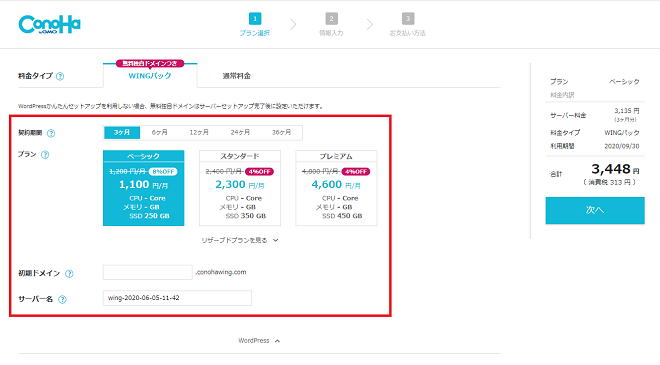660x365 pixels.
Task: Click the 利用期限 2020/09/30 value
Action: tap(622, 146)
